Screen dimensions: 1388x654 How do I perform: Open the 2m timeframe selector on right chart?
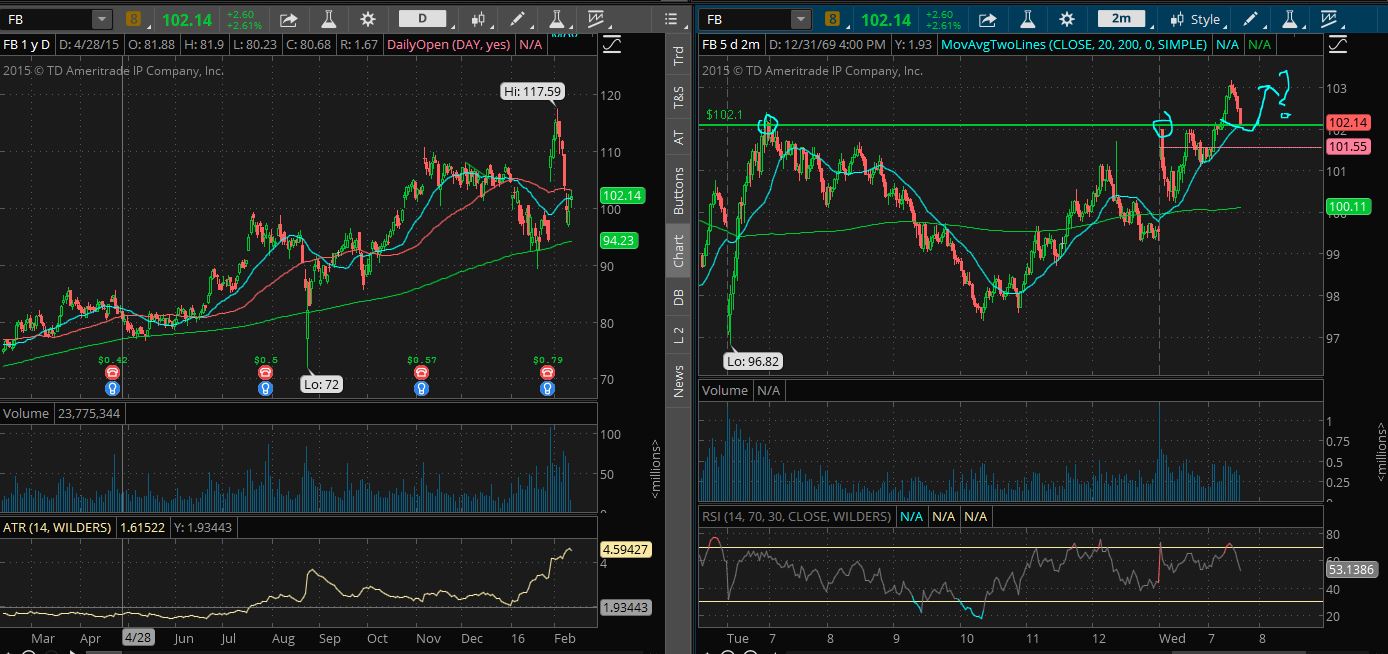click(1121, 19)
